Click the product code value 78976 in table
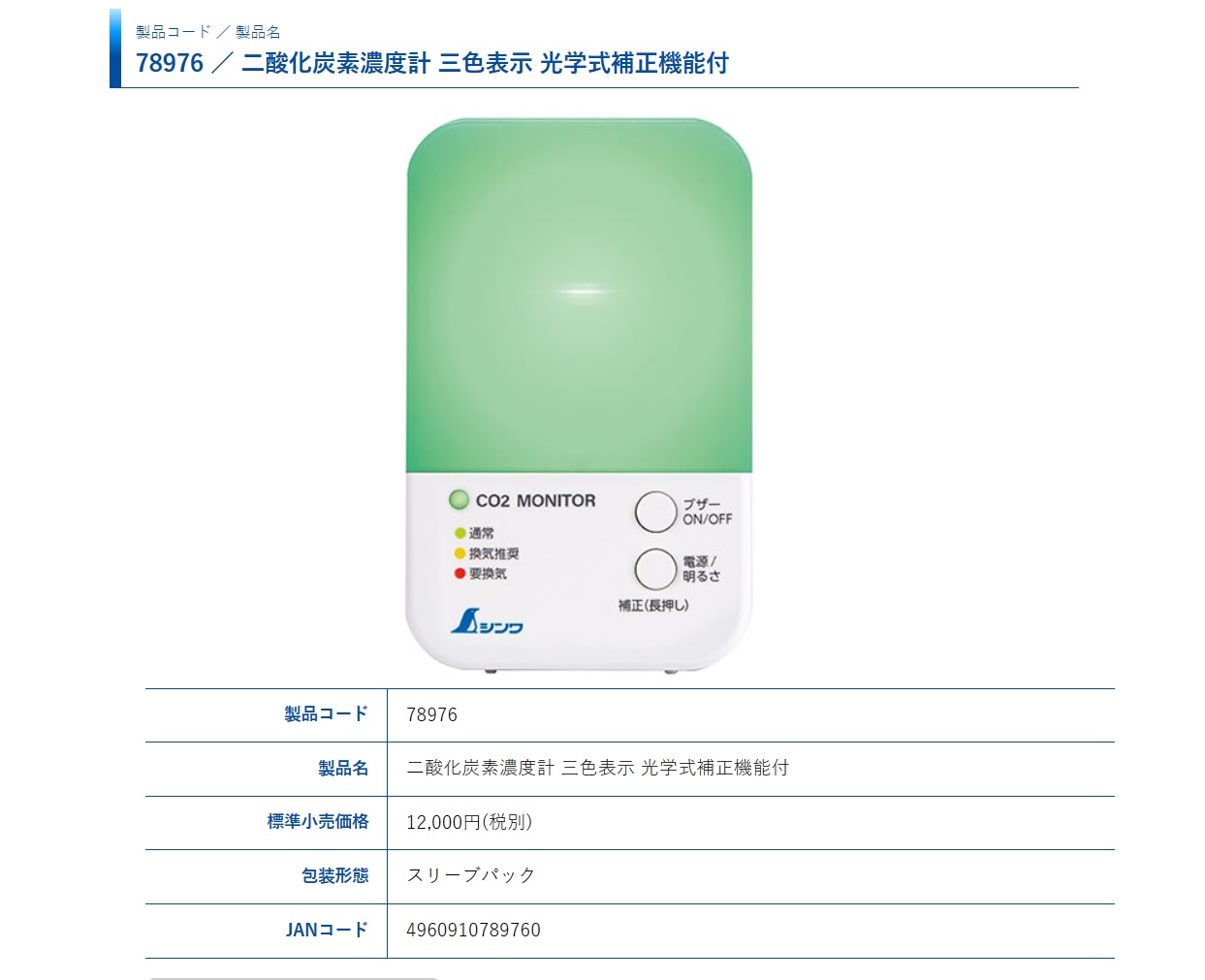This screenshot has width=1205, height=980. [431, 714]
